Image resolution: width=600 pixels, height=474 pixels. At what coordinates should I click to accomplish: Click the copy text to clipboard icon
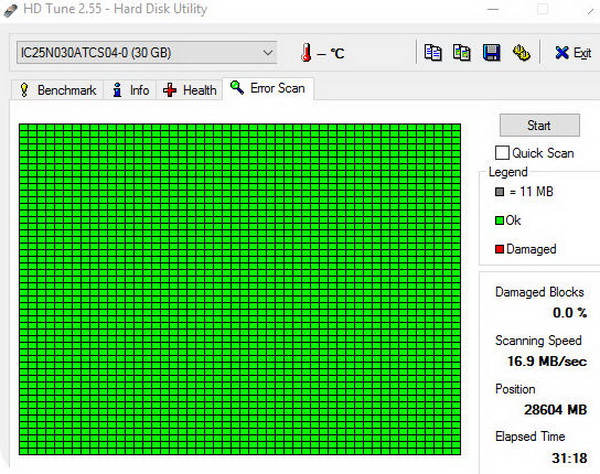(x=433, y=52)
